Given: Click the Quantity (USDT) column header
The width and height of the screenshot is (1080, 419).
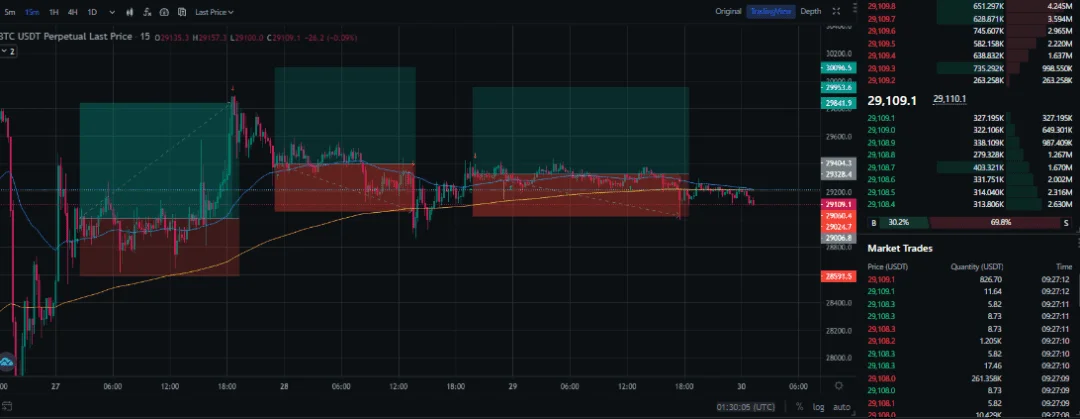Looking at the screenshot, I should point(977,267).
